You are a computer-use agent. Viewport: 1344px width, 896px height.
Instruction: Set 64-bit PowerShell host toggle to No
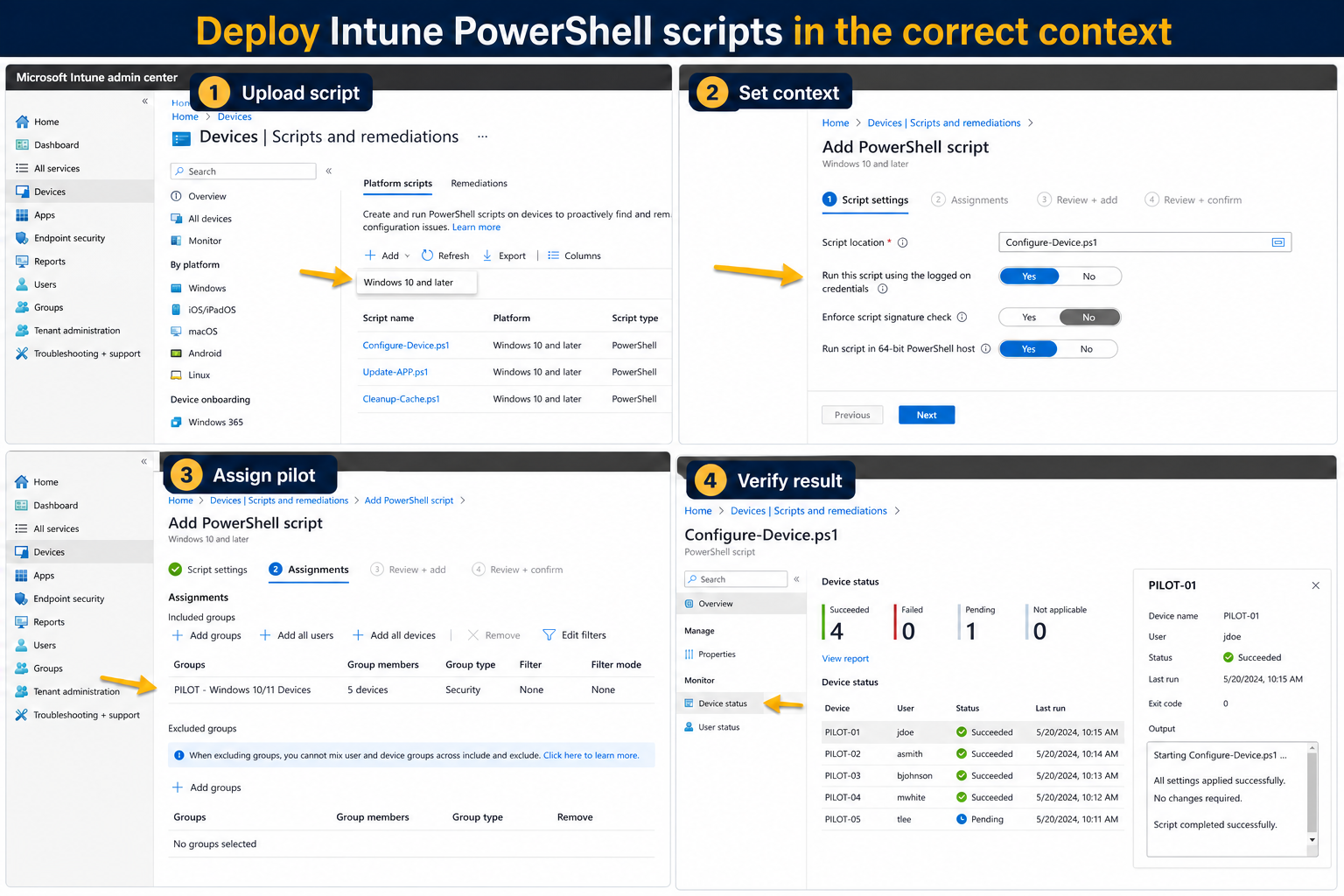pos(1087,349)
